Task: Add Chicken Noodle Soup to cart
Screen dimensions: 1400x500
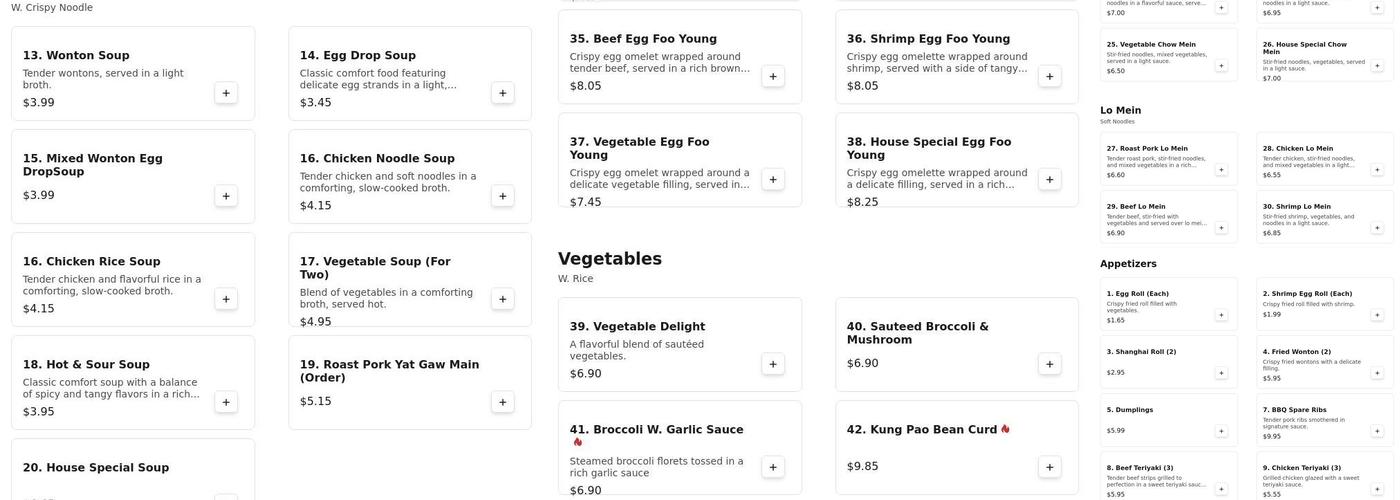Action: [x=503, y=196]
